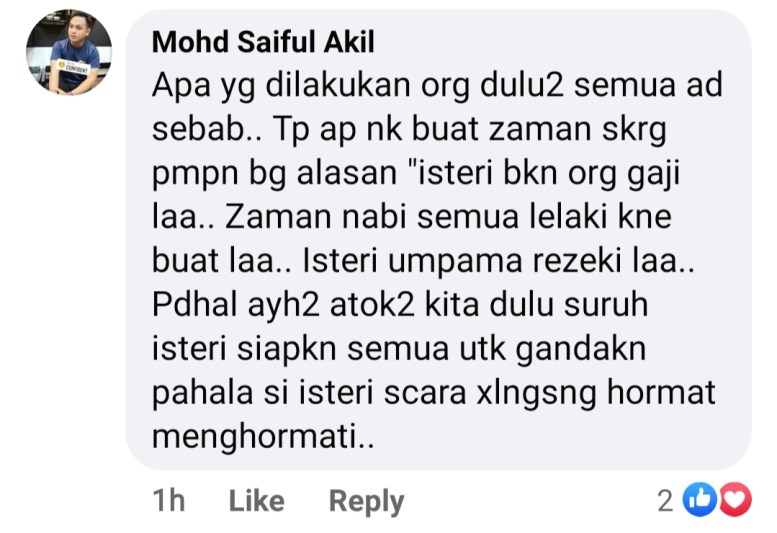Open Mohd Saiful Akil's profile picture

click(69, 52)
